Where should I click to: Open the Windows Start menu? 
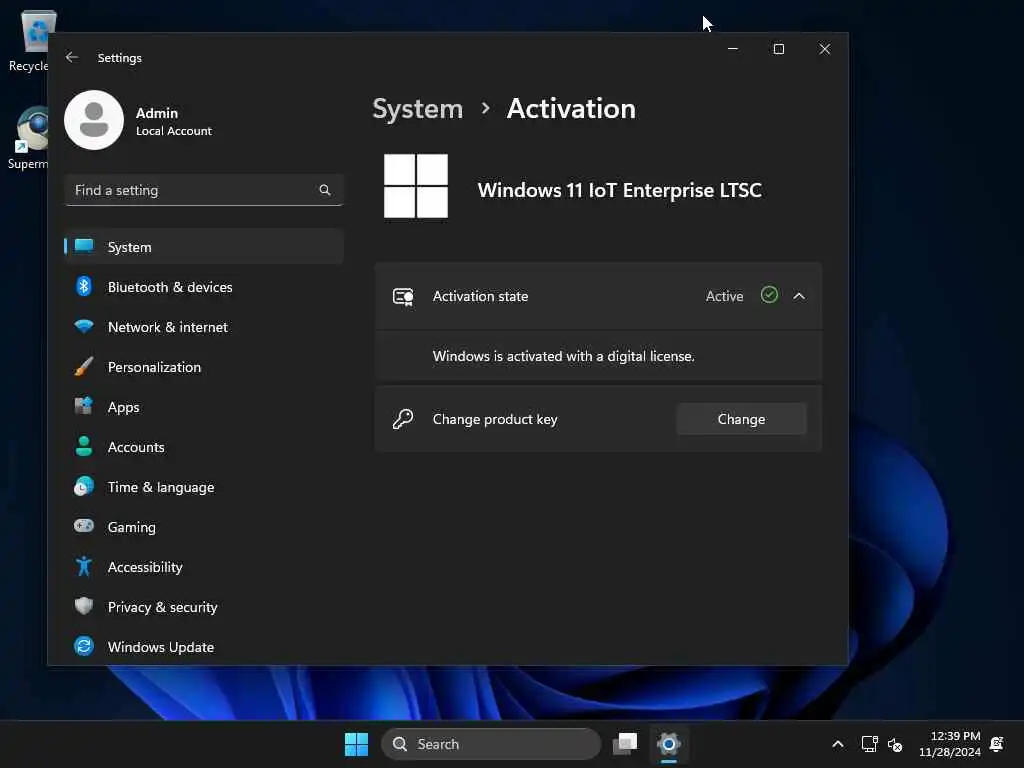tap(356, 744)
